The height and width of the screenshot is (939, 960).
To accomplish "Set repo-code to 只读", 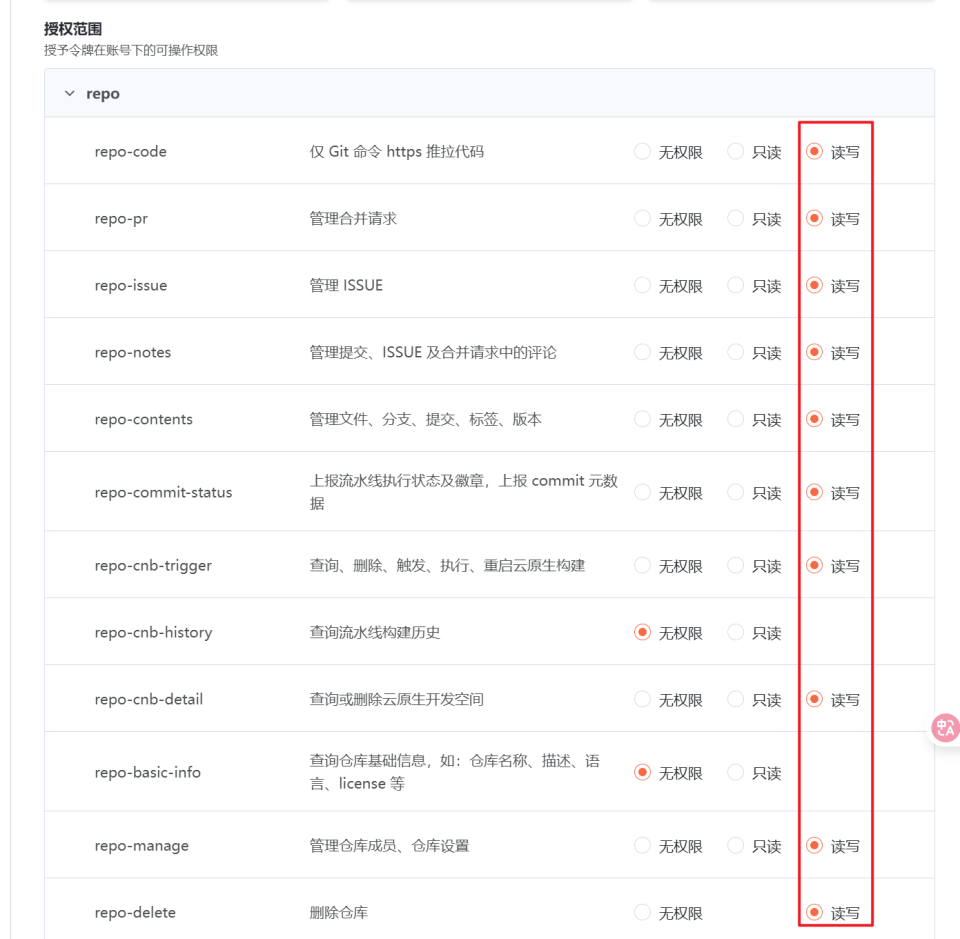I will (x=735, y=151).
